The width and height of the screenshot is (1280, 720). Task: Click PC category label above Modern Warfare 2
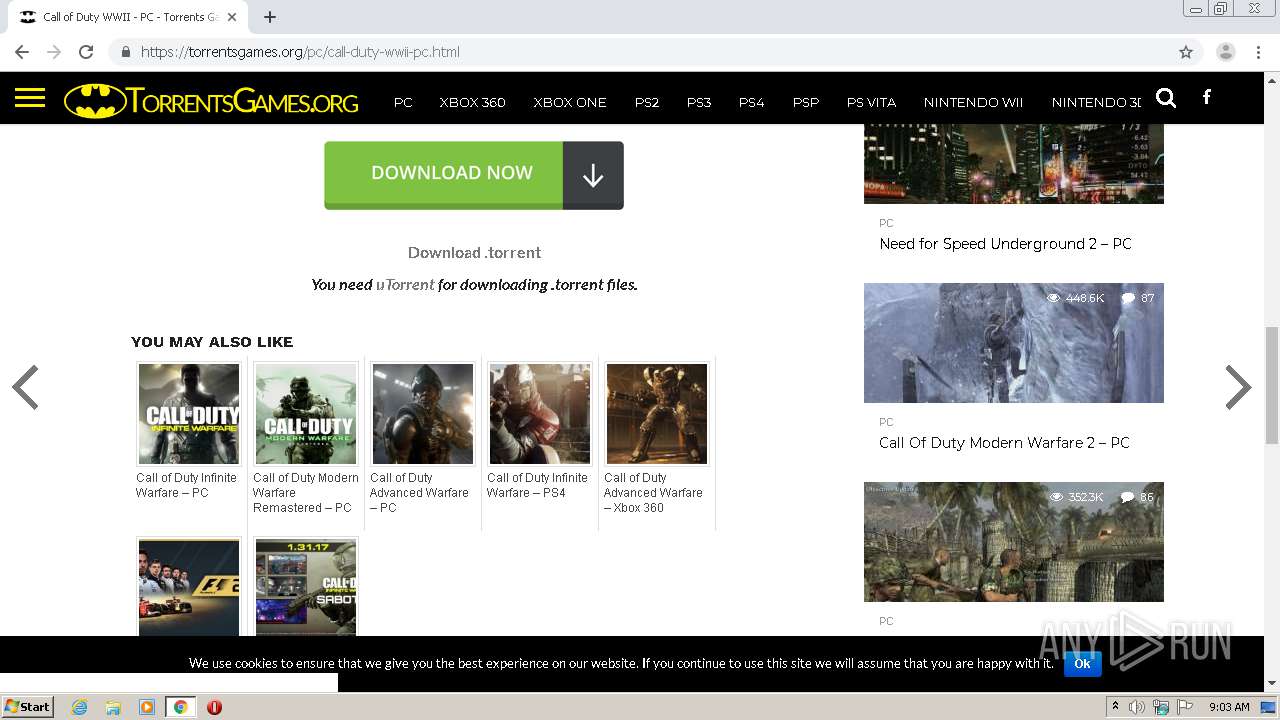[x=886, y=422]
